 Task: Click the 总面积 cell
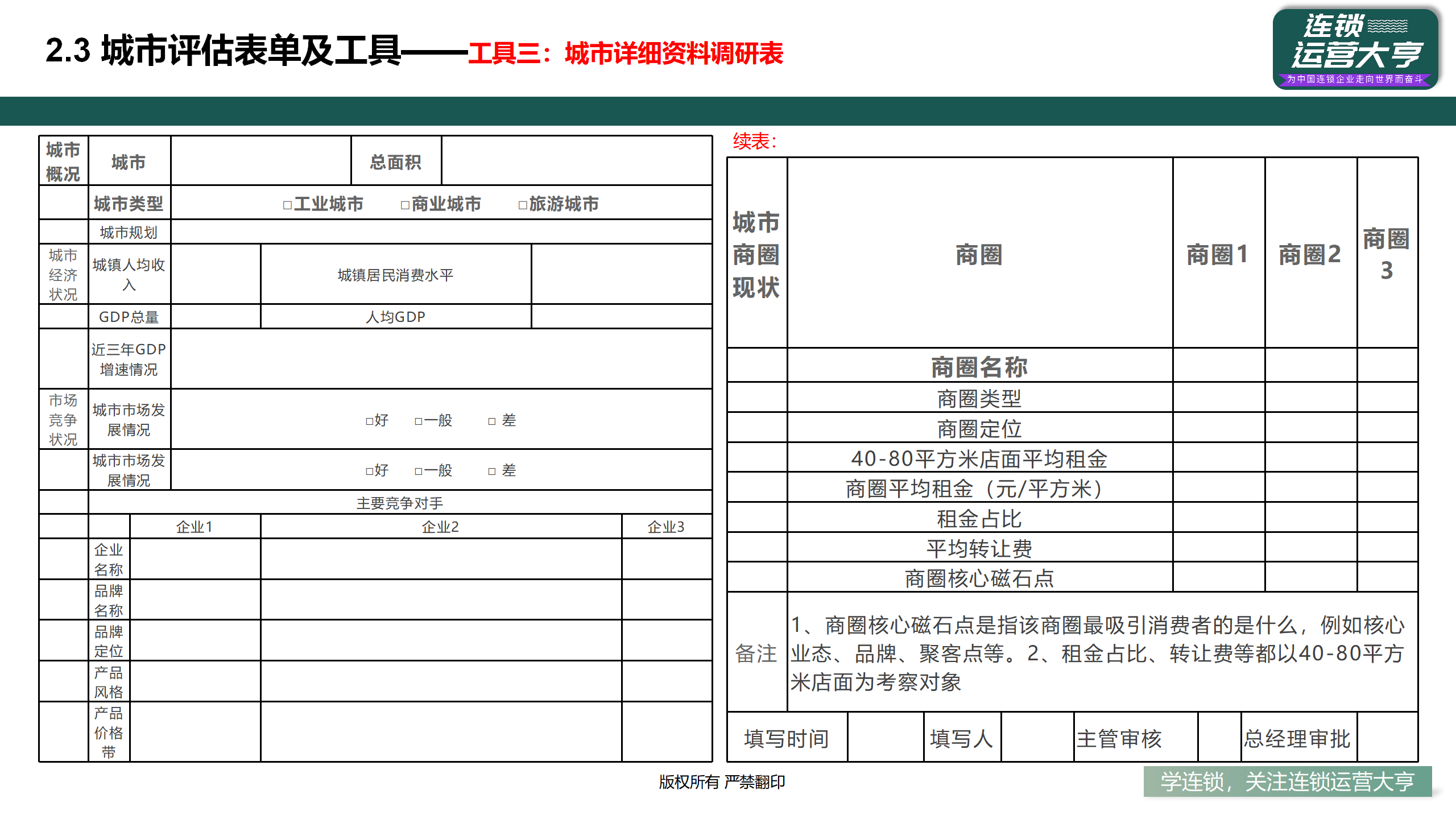(x=396, y=161)
